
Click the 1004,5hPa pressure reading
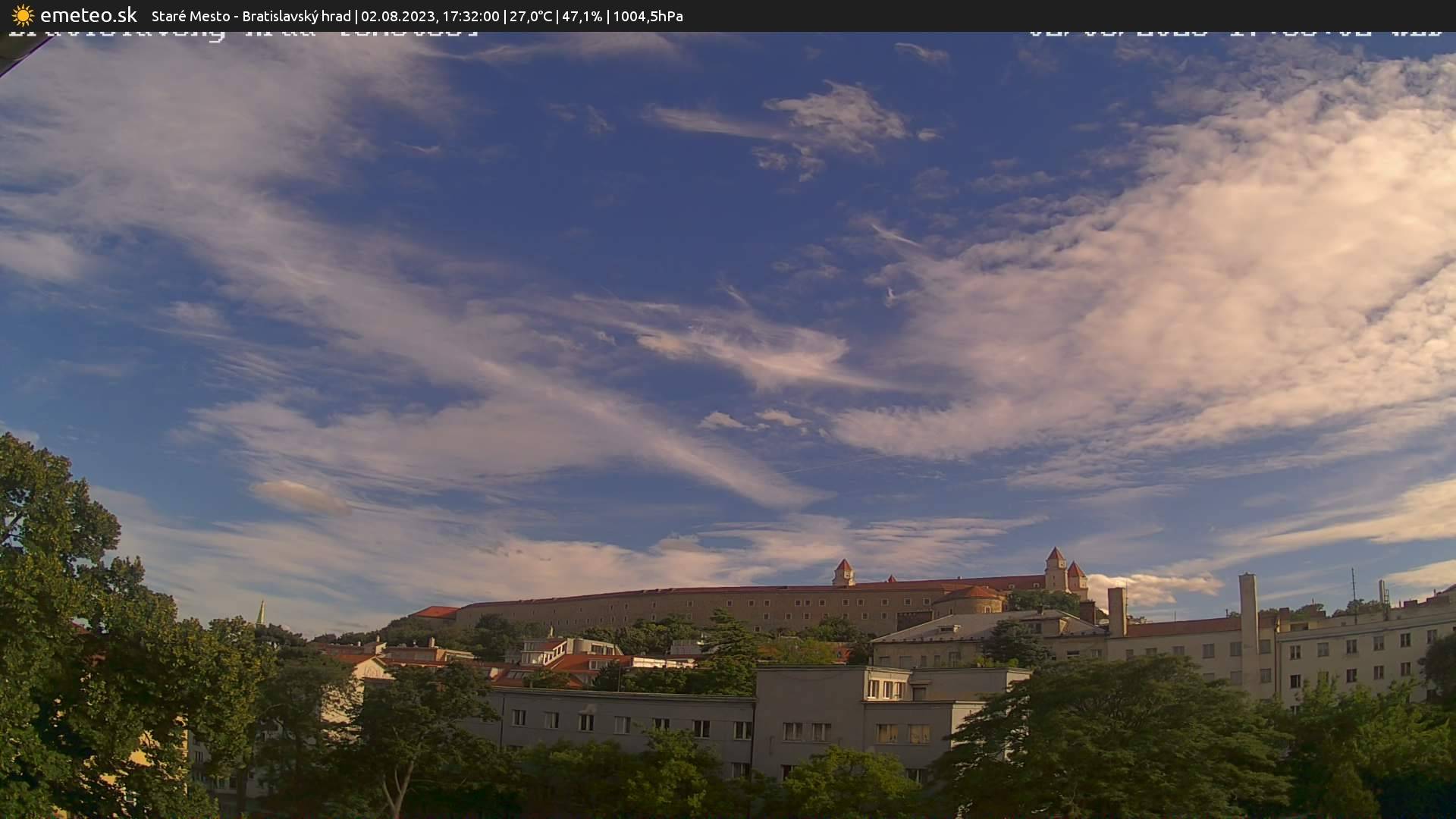[648, 17]
